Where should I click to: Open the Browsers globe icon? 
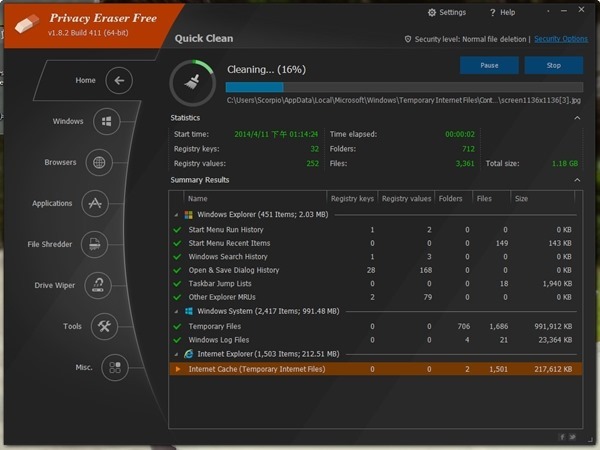tap(98, 162)
